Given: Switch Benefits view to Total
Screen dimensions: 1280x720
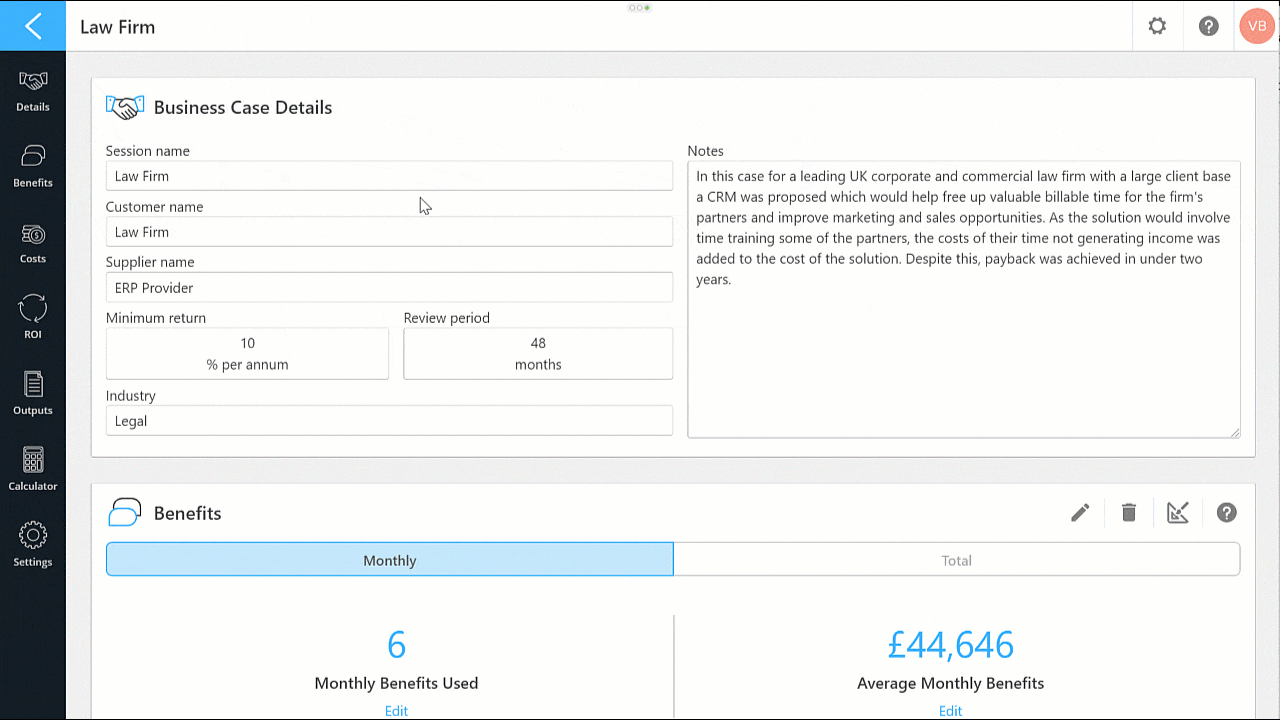Looking at the screenshot, I should (957, 560).
